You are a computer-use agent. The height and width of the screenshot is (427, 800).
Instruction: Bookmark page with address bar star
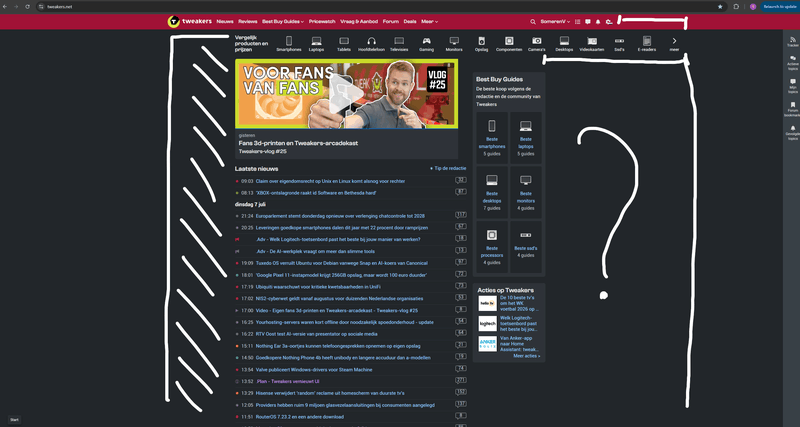(x=720, y=7)
